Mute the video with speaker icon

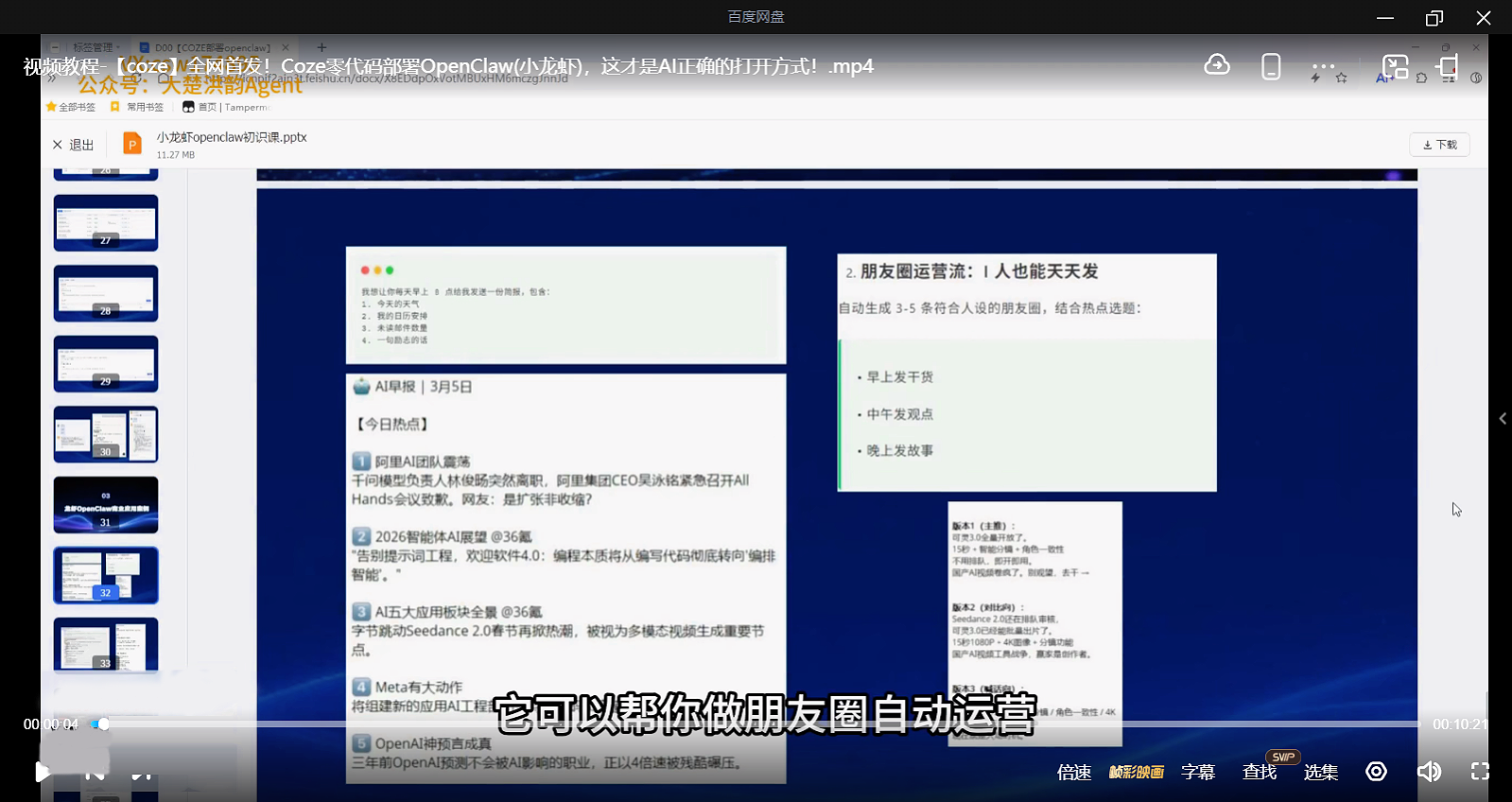coord(1428,772)
